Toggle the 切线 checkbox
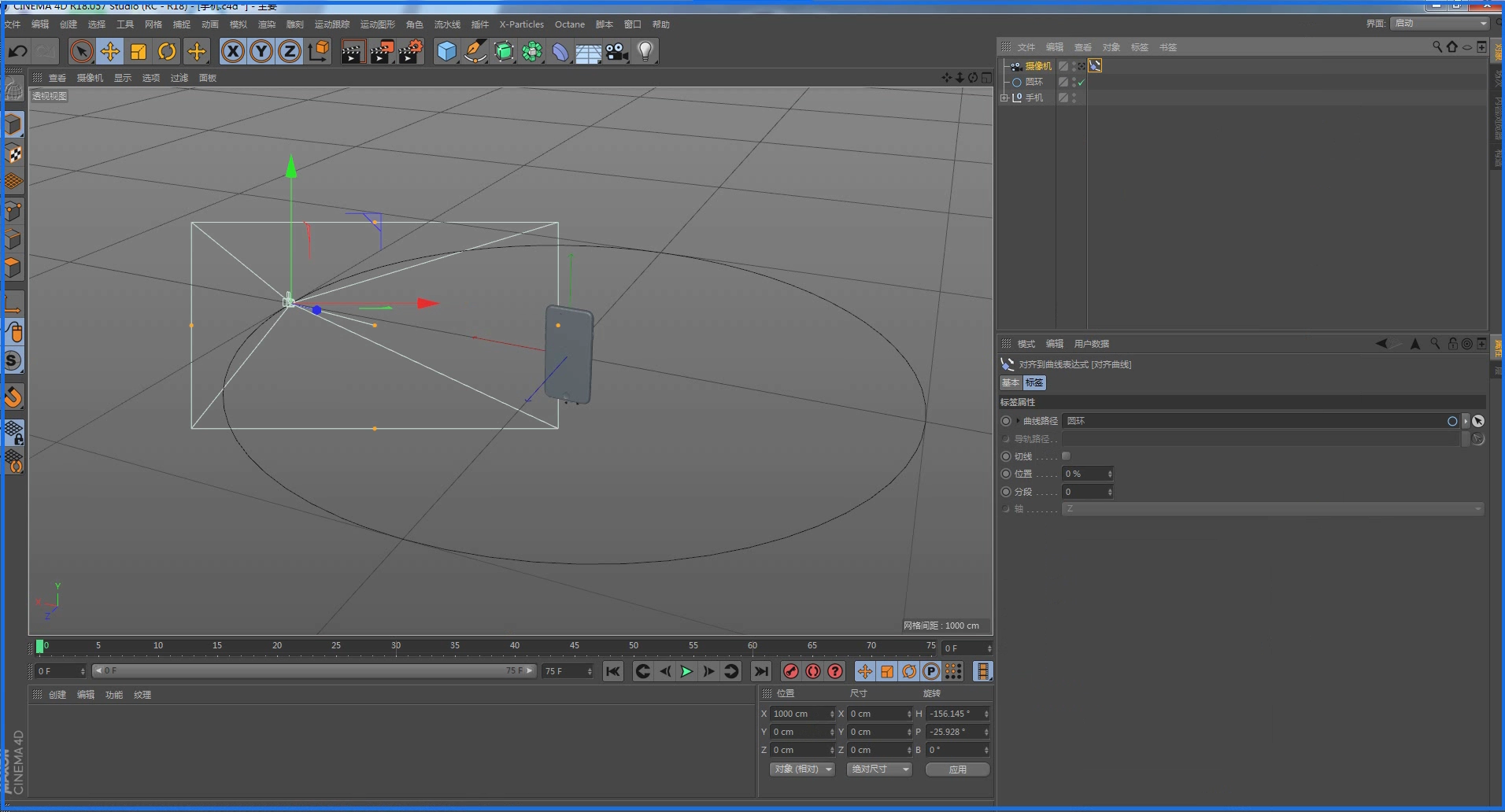The height and width of the screenshot is (812, 1505). point(1067,456)
